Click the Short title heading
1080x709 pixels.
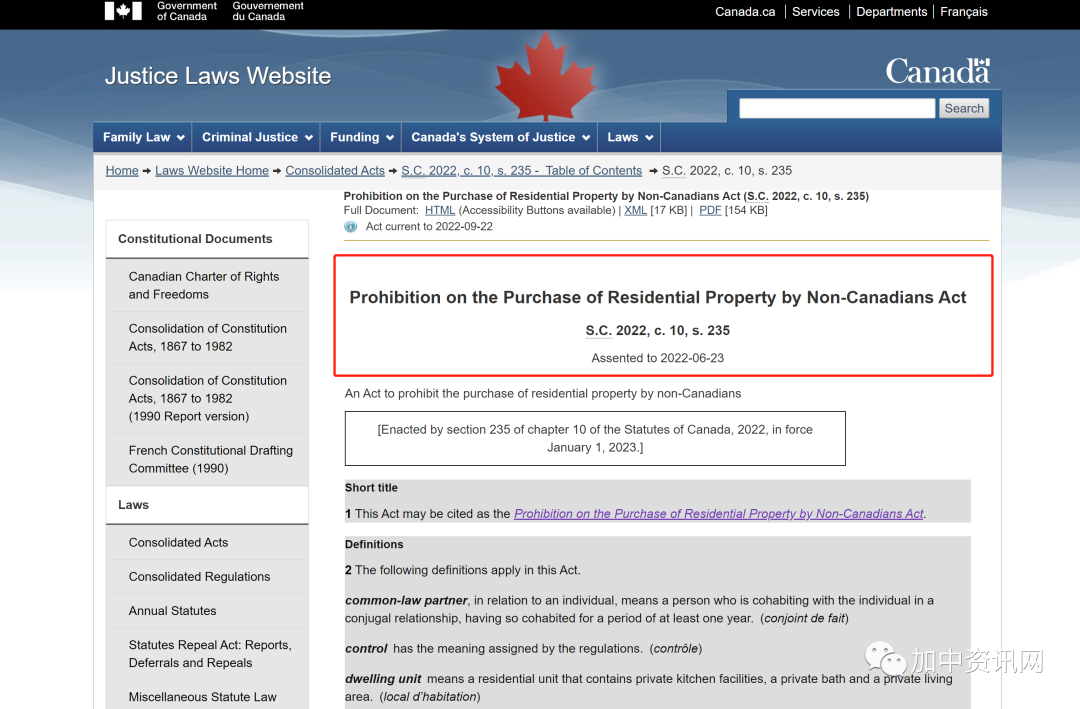tap(371, 488)
